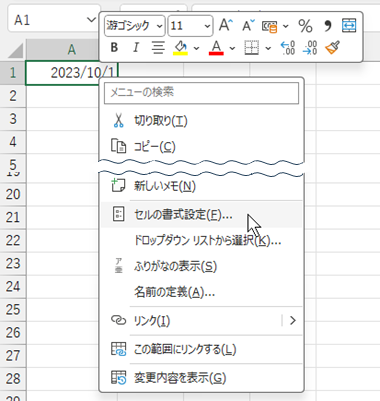The height and width of the screenshot is (401, 380).
Task: Click the scissors cut icon
Action: tap(118, 120)
